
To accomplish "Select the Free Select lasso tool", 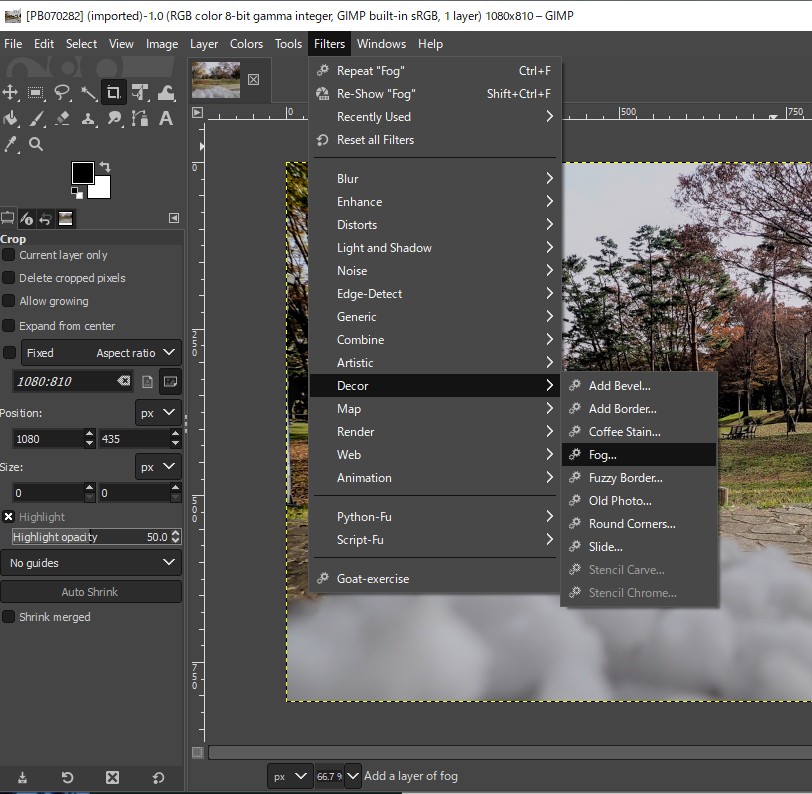I will point(62,93).
